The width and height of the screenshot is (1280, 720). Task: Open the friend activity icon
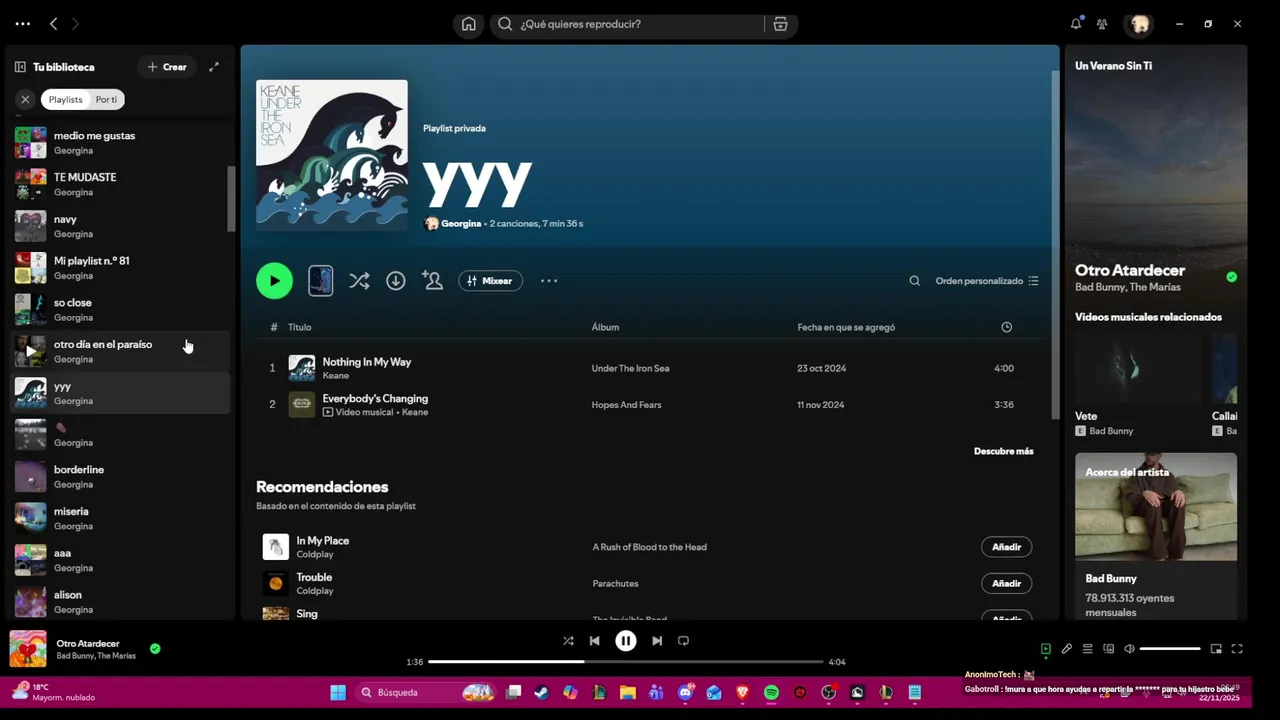click(1102, 24)
